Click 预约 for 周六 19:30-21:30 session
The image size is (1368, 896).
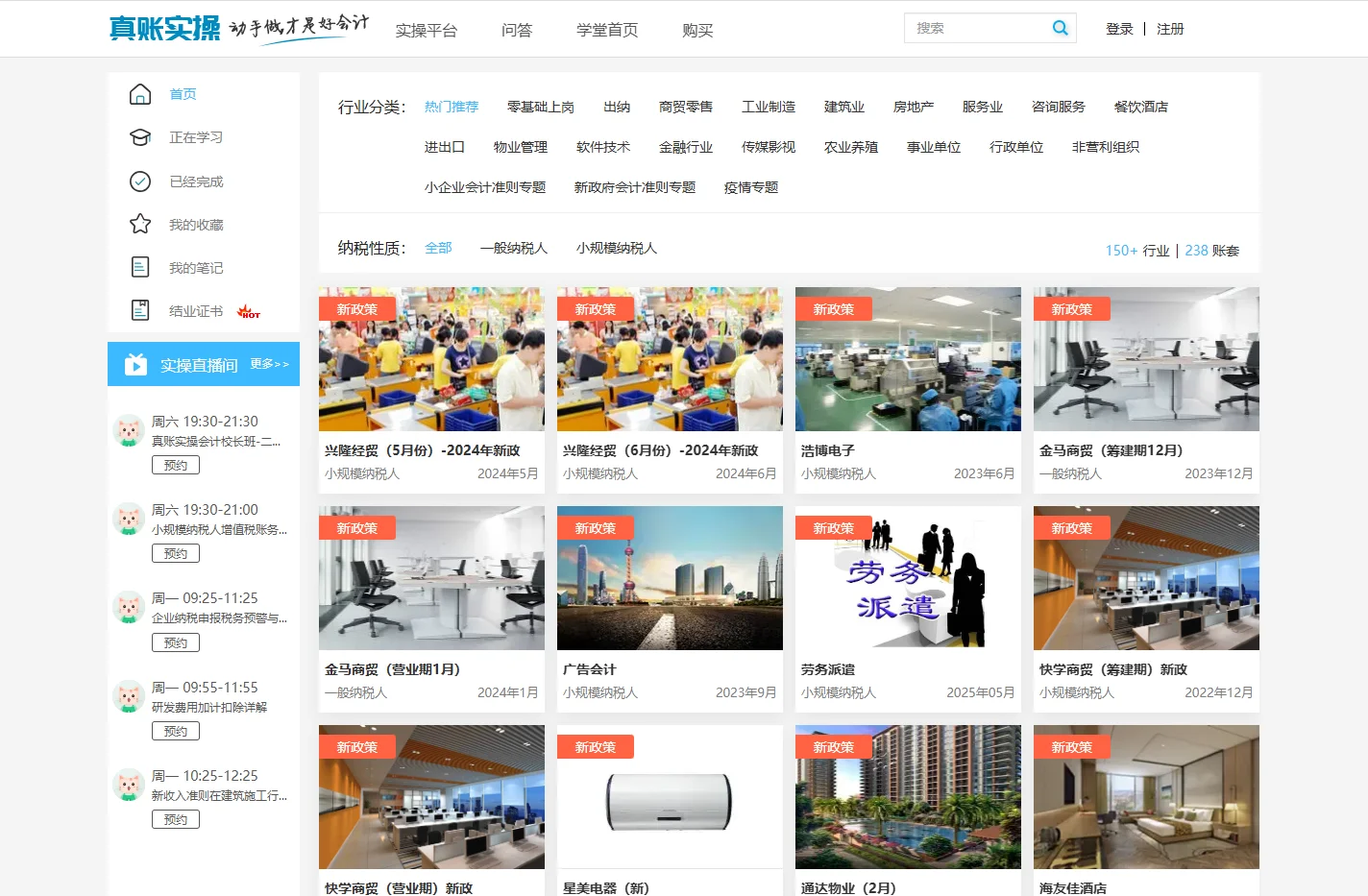click(x=176, y=465)
